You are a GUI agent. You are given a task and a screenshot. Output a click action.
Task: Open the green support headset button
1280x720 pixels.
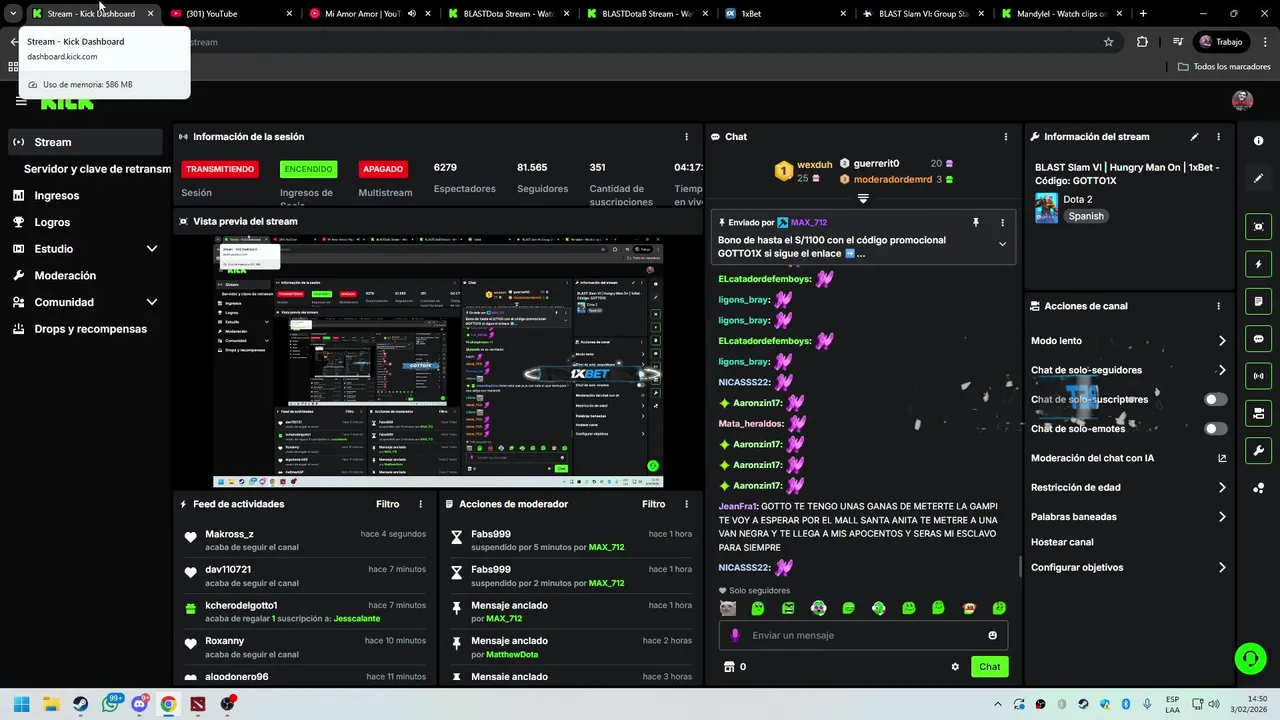pos(1250,658)
